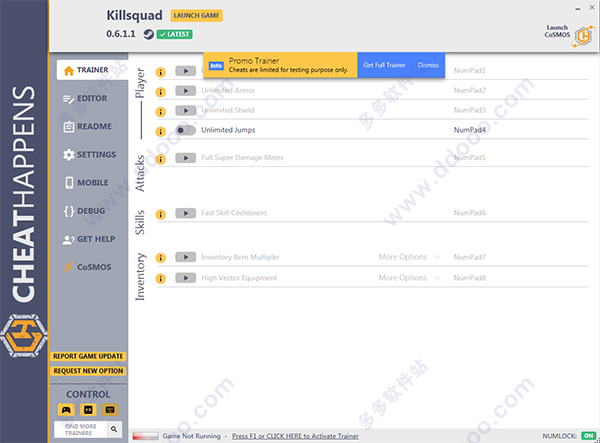The width and height of the screenshot is (600, 443).
Task: Click the Cheat Happens hexagon logo
Action: (24, 336)
